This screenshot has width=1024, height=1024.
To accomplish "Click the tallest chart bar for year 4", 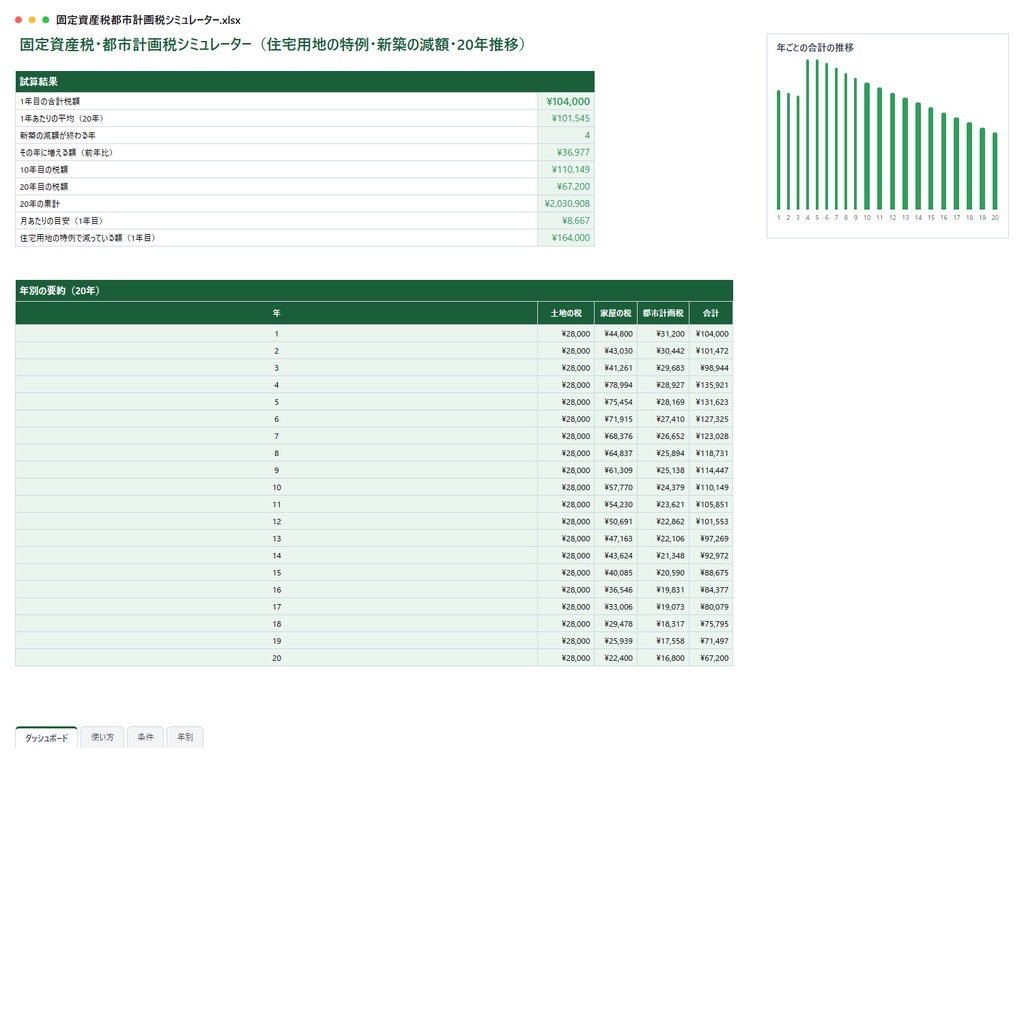I will point(807,135).
